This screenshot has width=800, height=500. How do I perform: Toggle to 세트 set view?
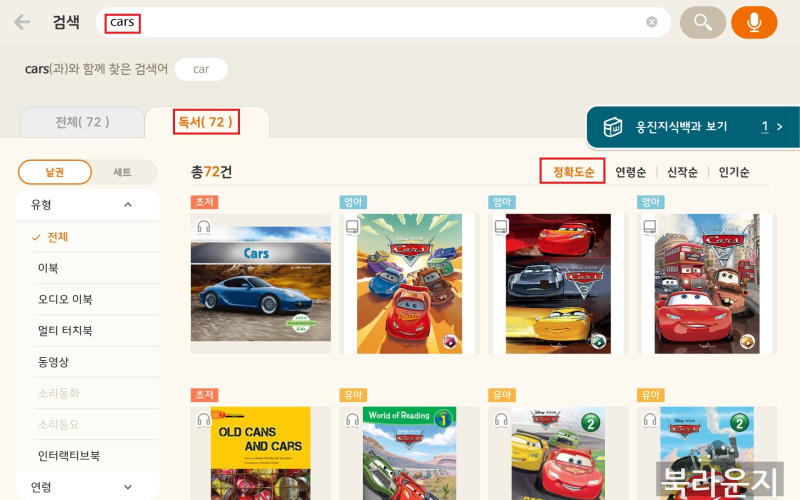click(122, 172)
